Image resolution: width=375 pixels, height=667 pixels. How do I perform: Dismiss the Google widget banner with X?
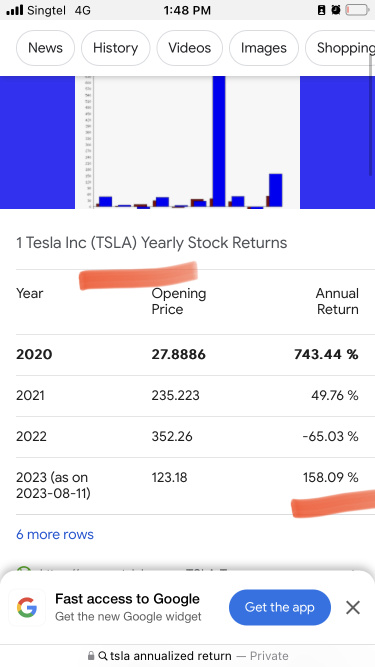tap(353, 607)
